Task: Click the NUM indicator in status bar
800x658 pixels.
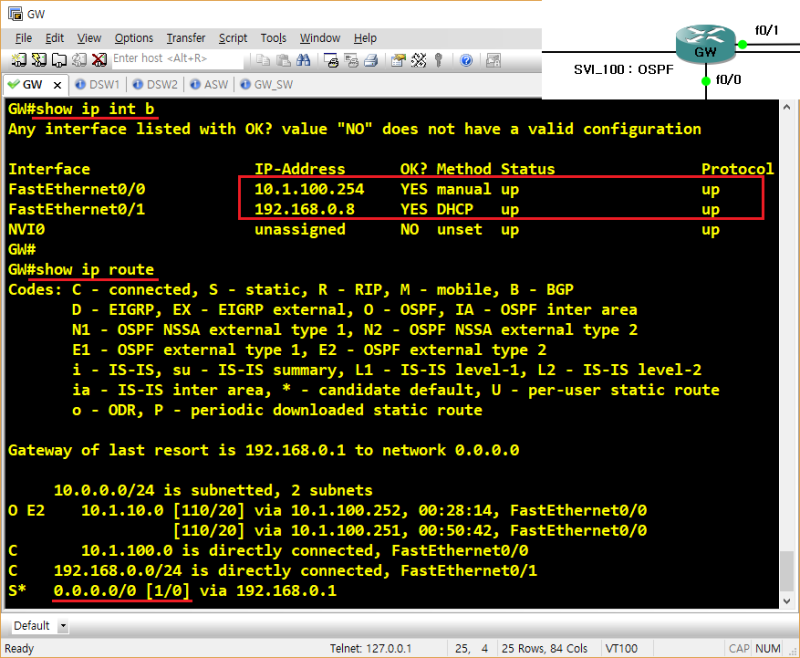Action: (768, 649)
